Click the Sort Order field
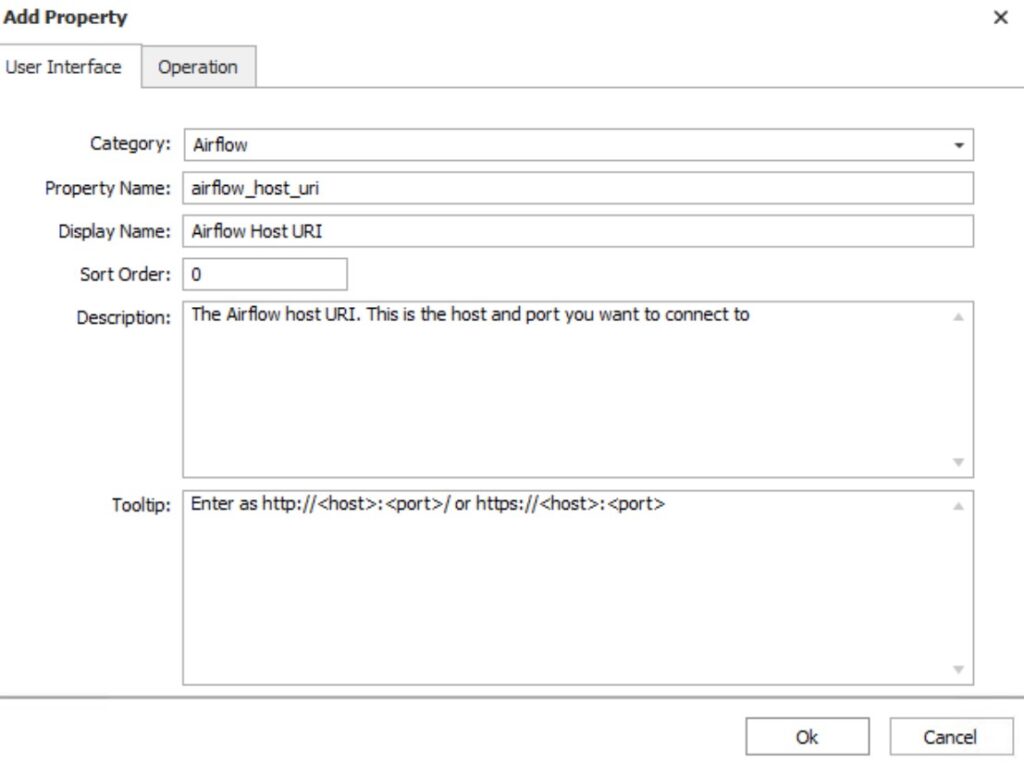 tap(265, 274)
